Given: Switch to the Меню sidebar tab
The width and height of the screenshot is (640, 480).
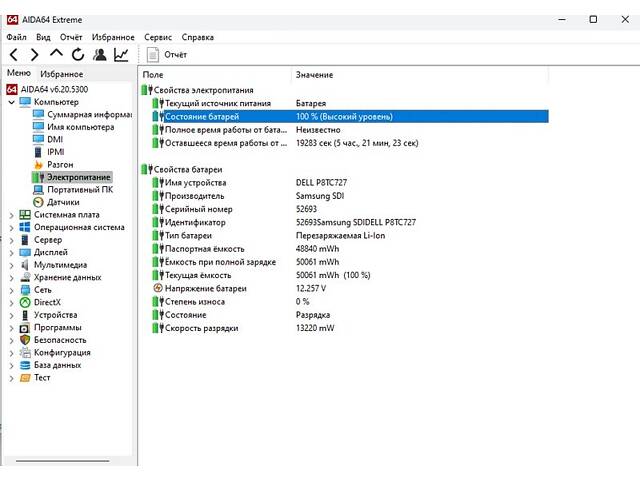Looking at the screenshot, I should [x=19, y=73].
